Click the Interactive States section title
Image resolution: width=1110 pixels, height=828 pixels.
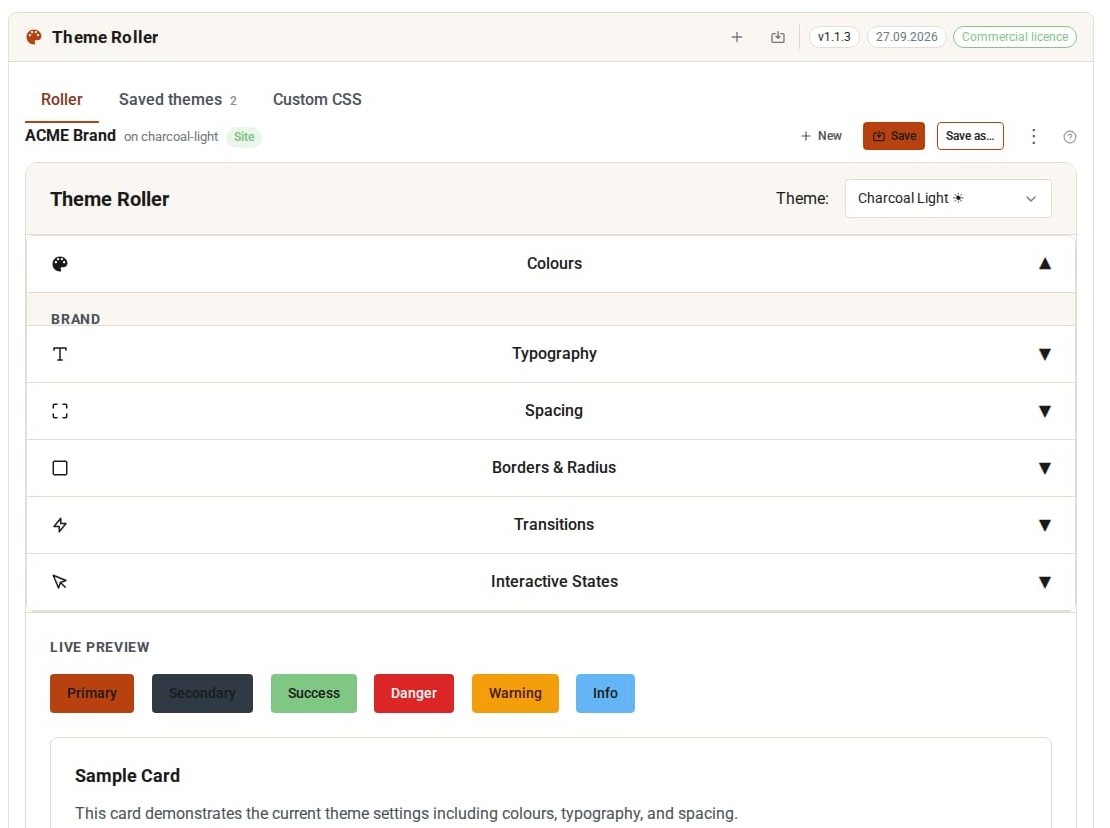[554, 582]
